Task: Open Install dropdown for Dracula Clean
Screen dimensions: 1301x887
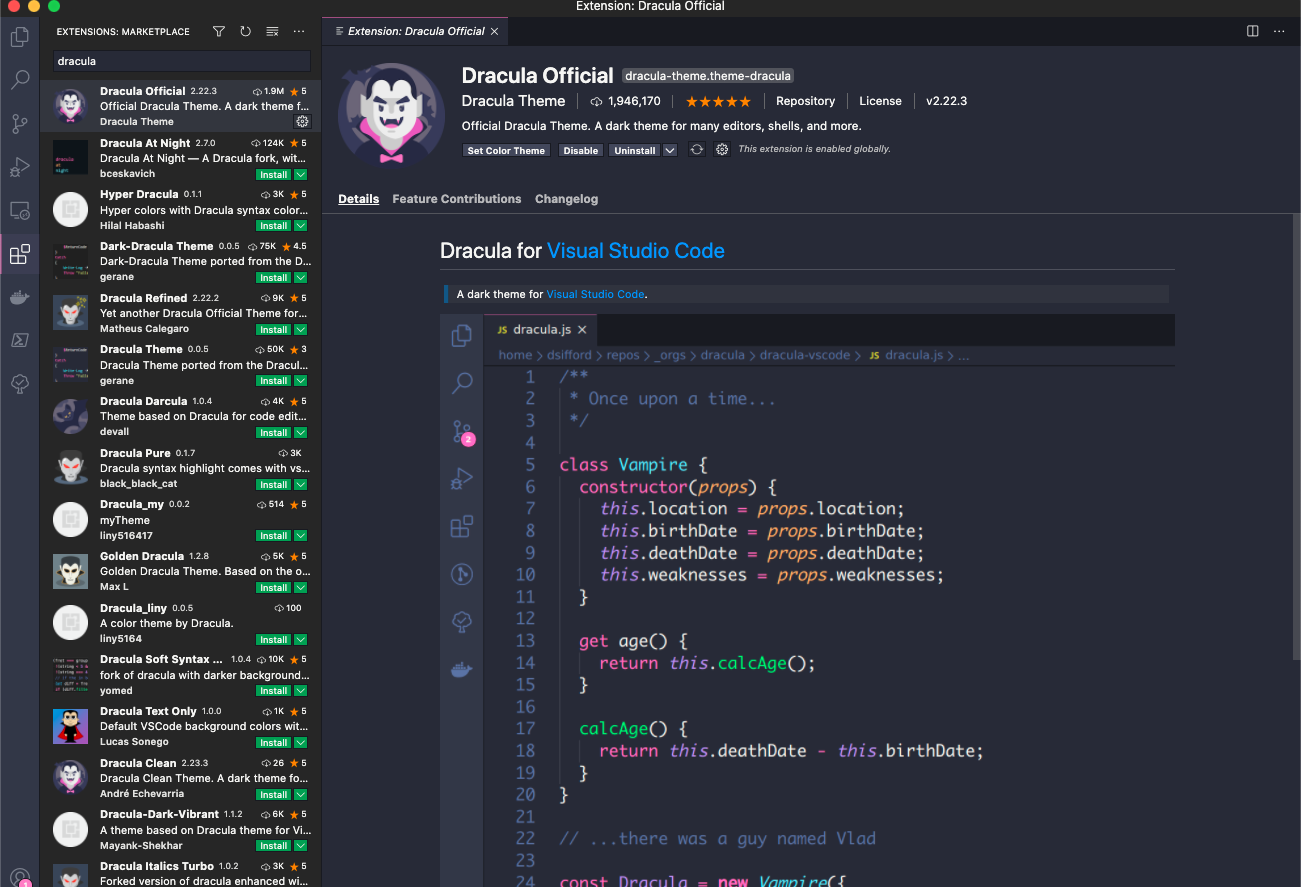Action: (x=300, y=795)
